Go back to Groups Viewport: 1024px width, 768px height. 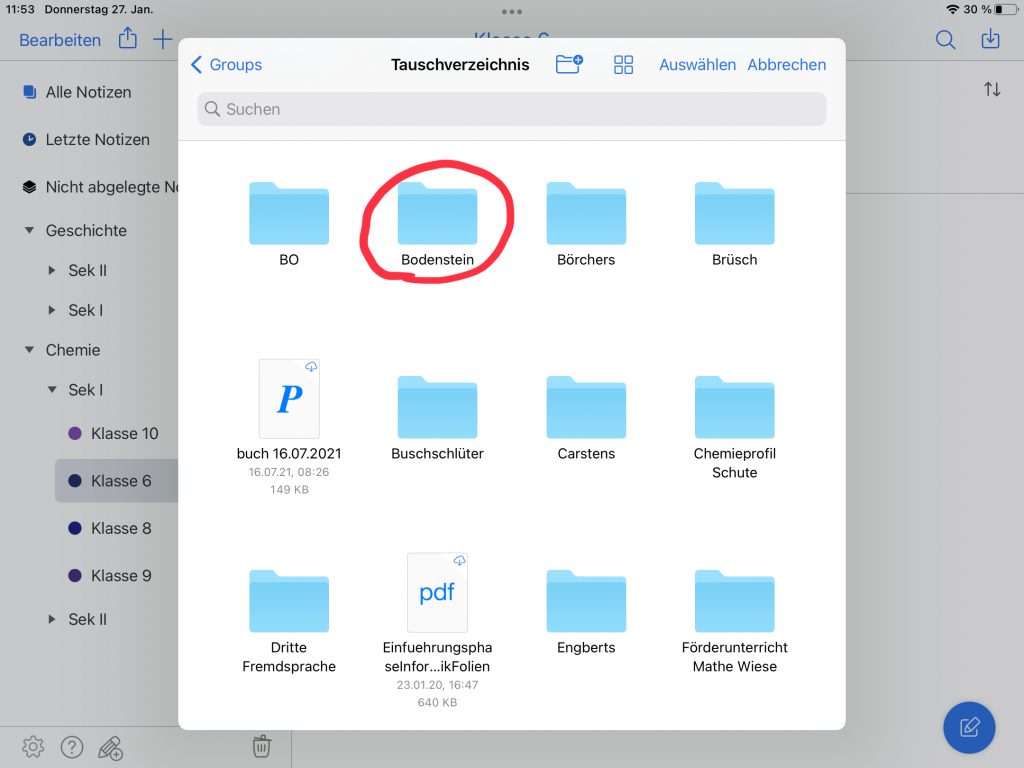click(226, 65)
